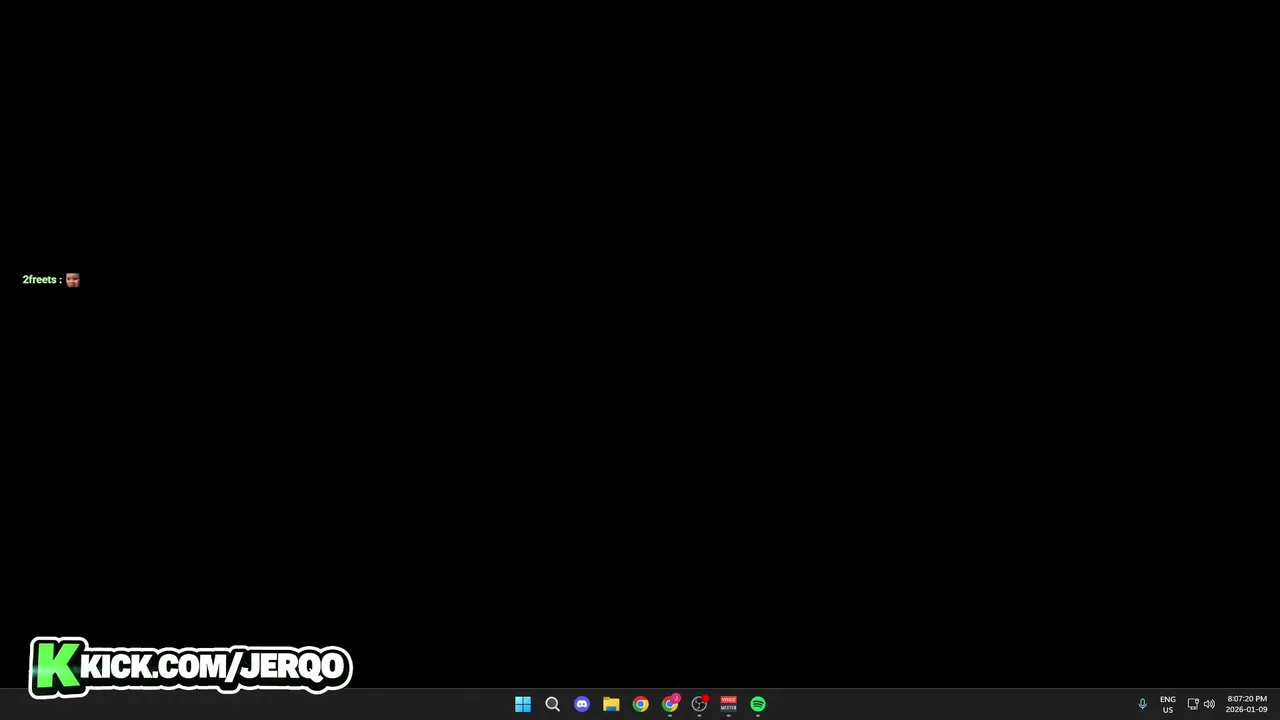Click the microphone icon in the system tray
1280x720 pixels.
pos(1142,704)
